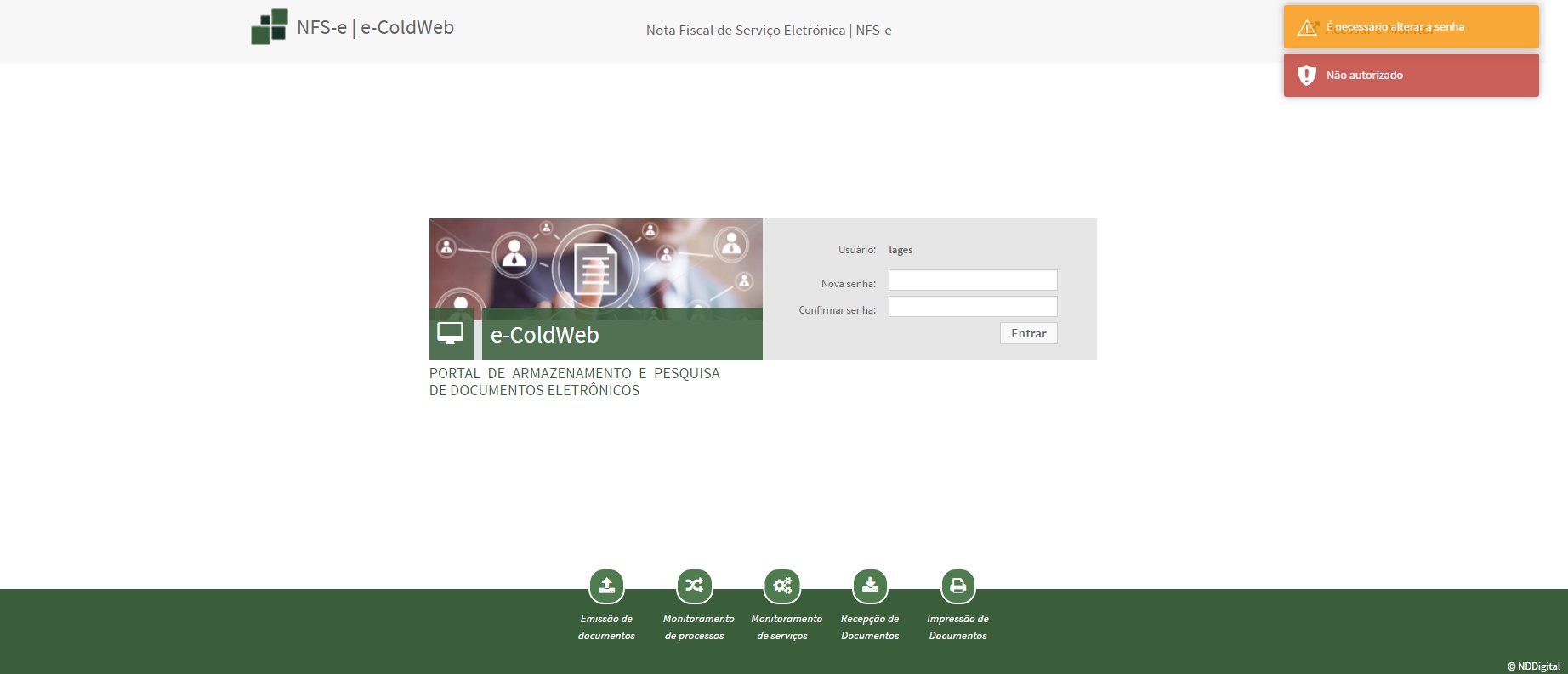
Task: Click the e-ColdWeb banner photo
Action: 595,263
